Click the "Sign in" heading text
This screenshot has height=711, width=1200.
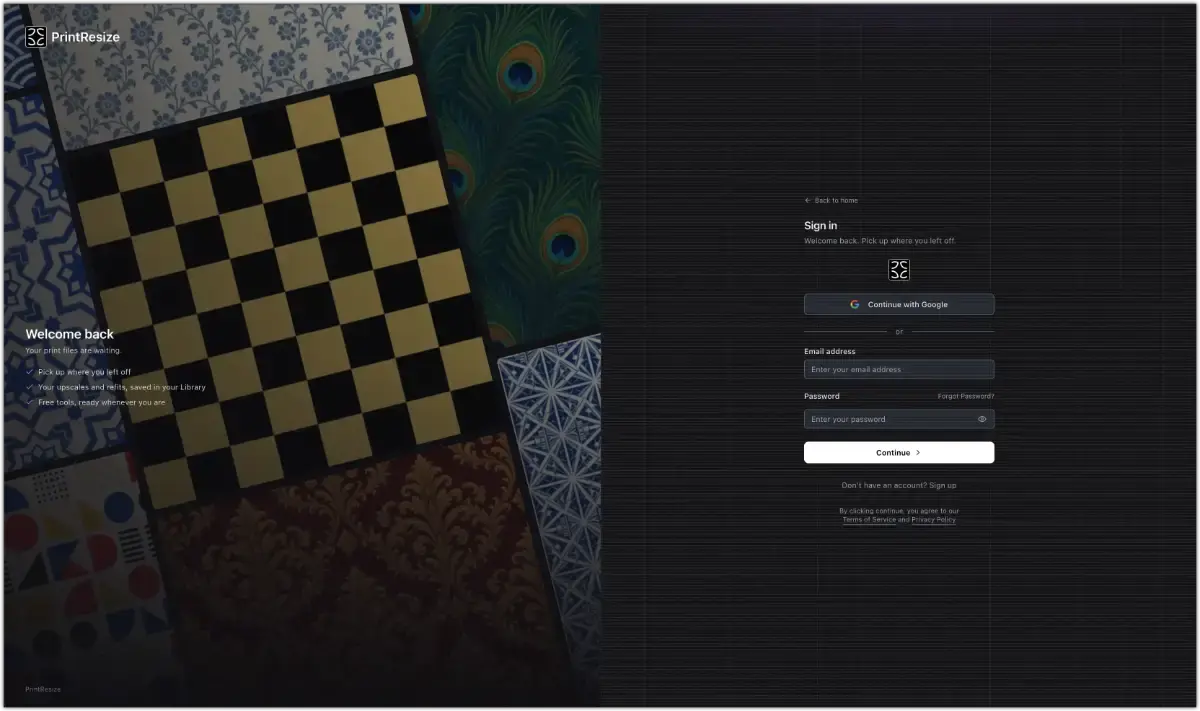click(821, 226)
